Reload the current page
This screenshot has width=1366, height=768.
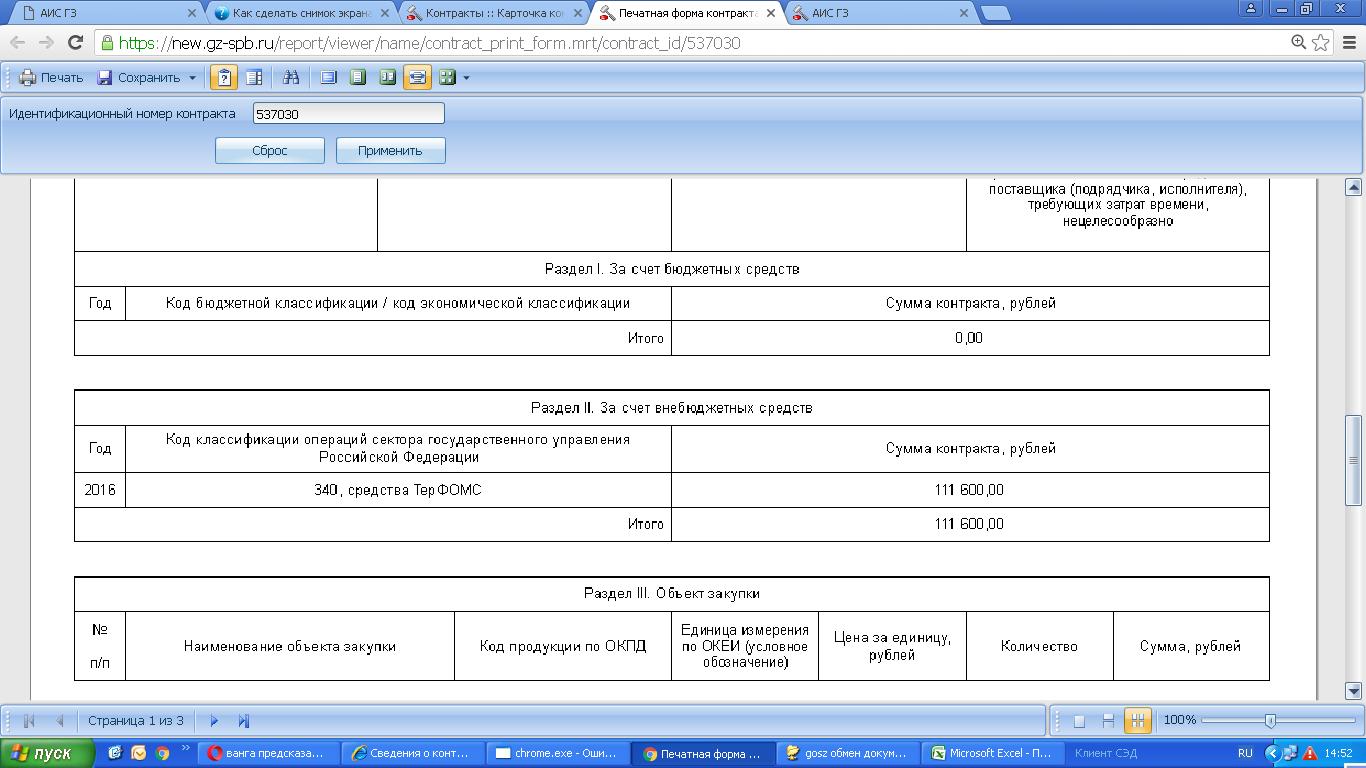75,42
